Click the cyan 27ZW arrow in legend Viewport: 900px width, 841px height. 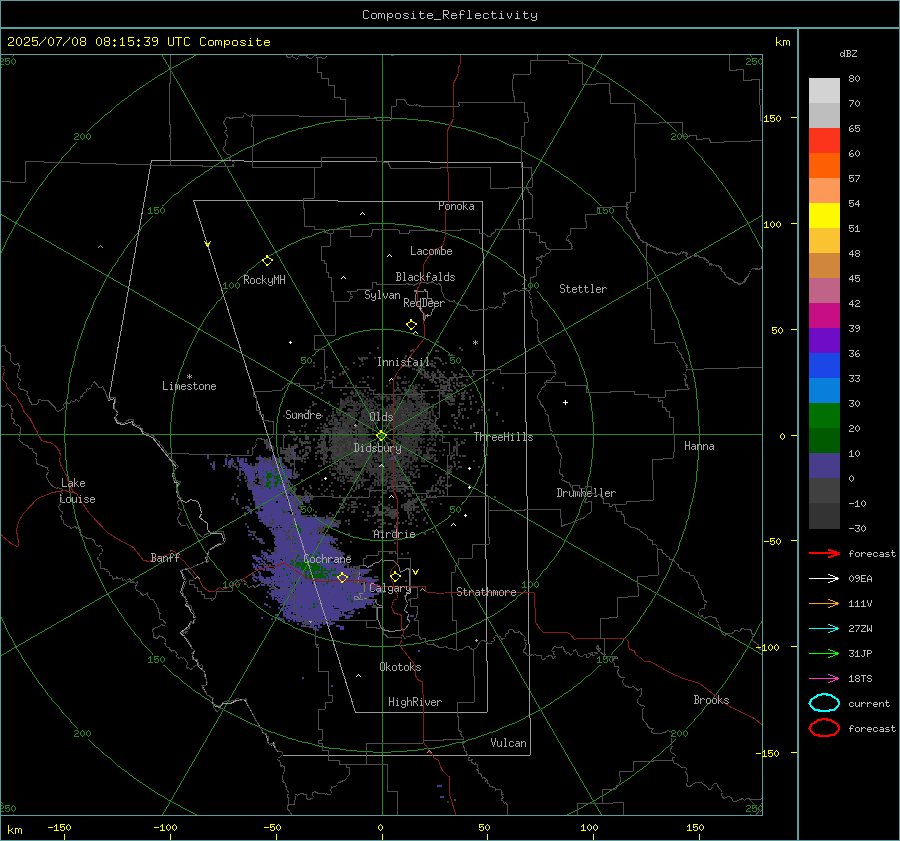pos(824,629)
